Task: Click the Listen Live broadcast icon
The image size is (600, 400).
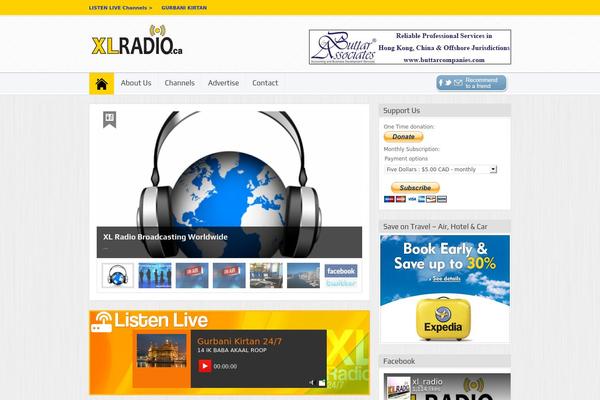Action: 101,322
